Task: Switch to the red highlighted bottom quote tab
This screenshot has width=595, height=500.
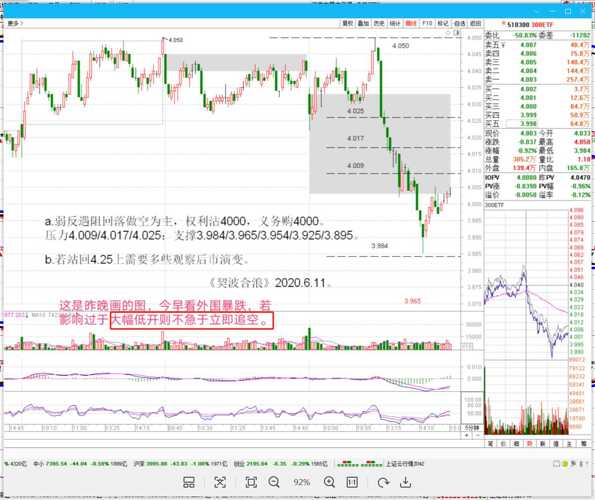Action: pos(529,443)
